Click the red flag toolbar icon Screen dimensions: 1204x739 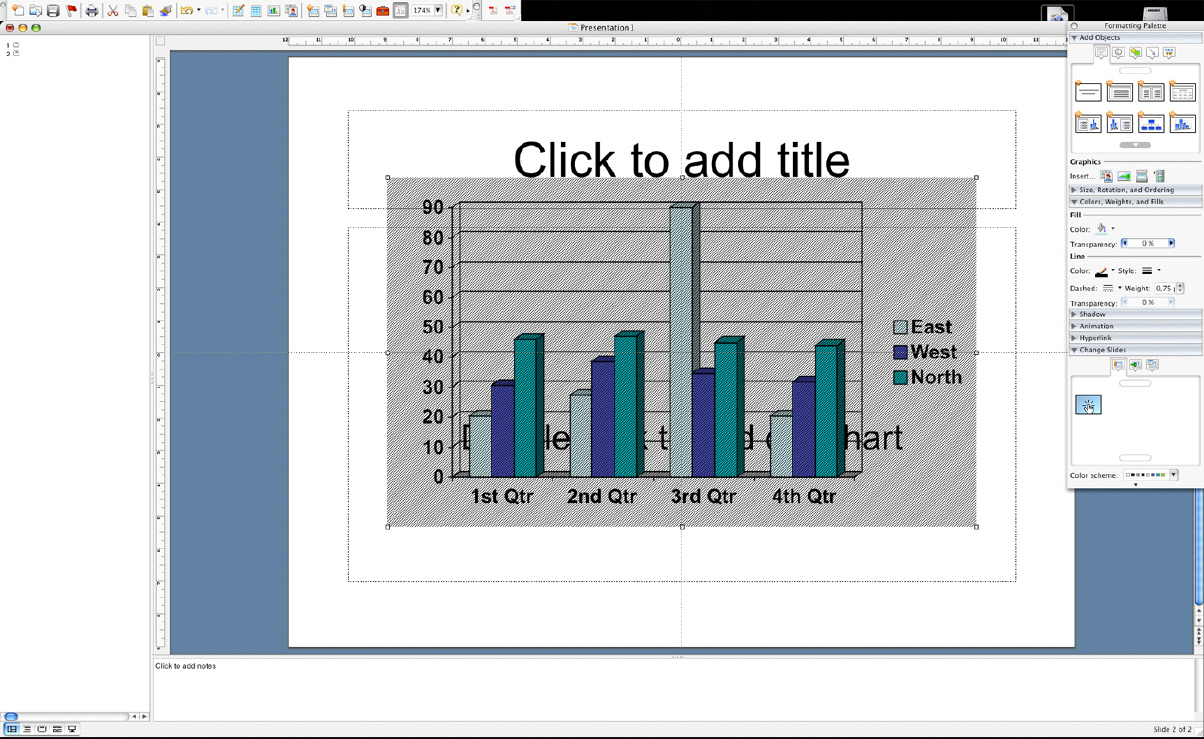tap(71, 10)
